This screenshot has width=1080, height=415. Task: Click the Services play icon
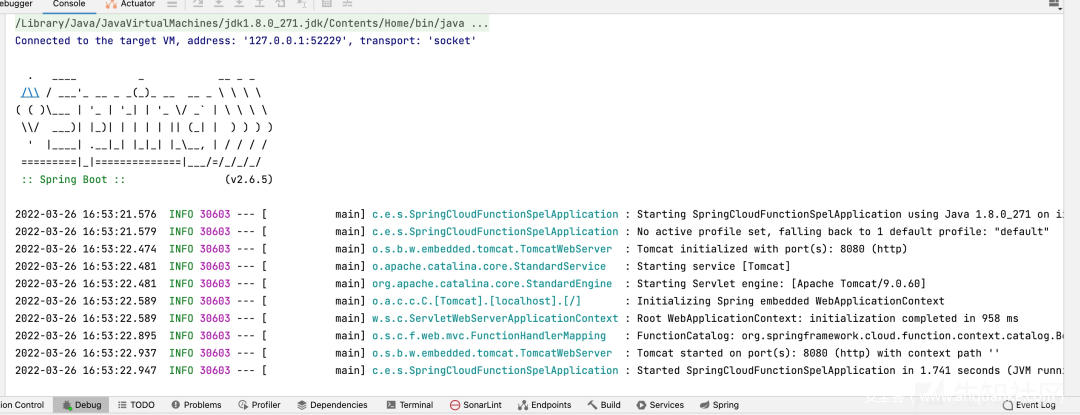click(x=641, y=405)
